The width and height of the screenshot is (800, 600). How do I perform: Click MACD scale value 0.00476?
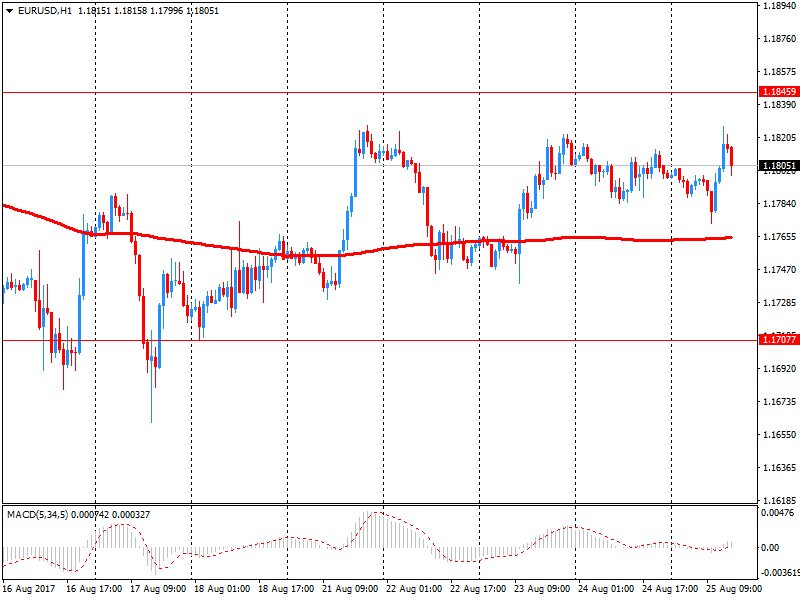point(777,513)
